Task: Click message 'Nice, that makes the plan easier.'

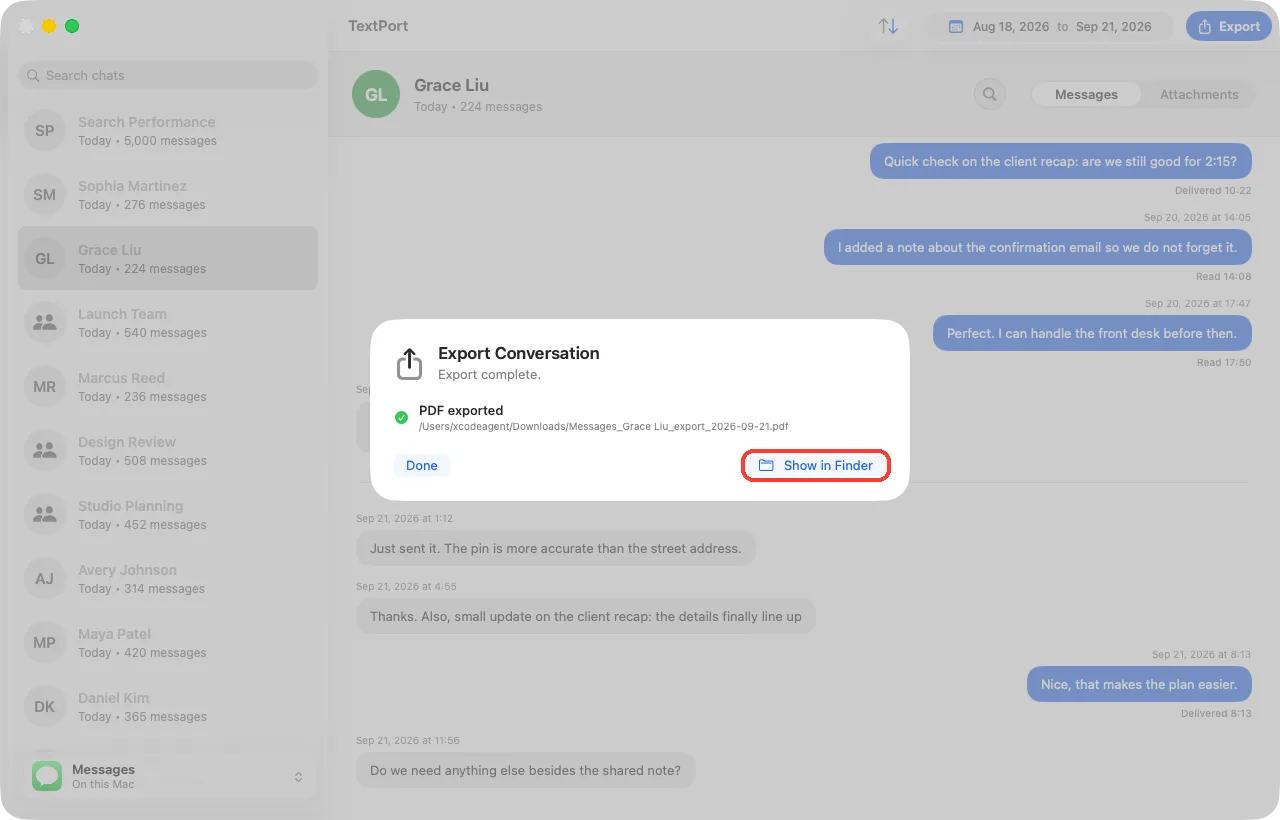Action: tap(1139, 684)
